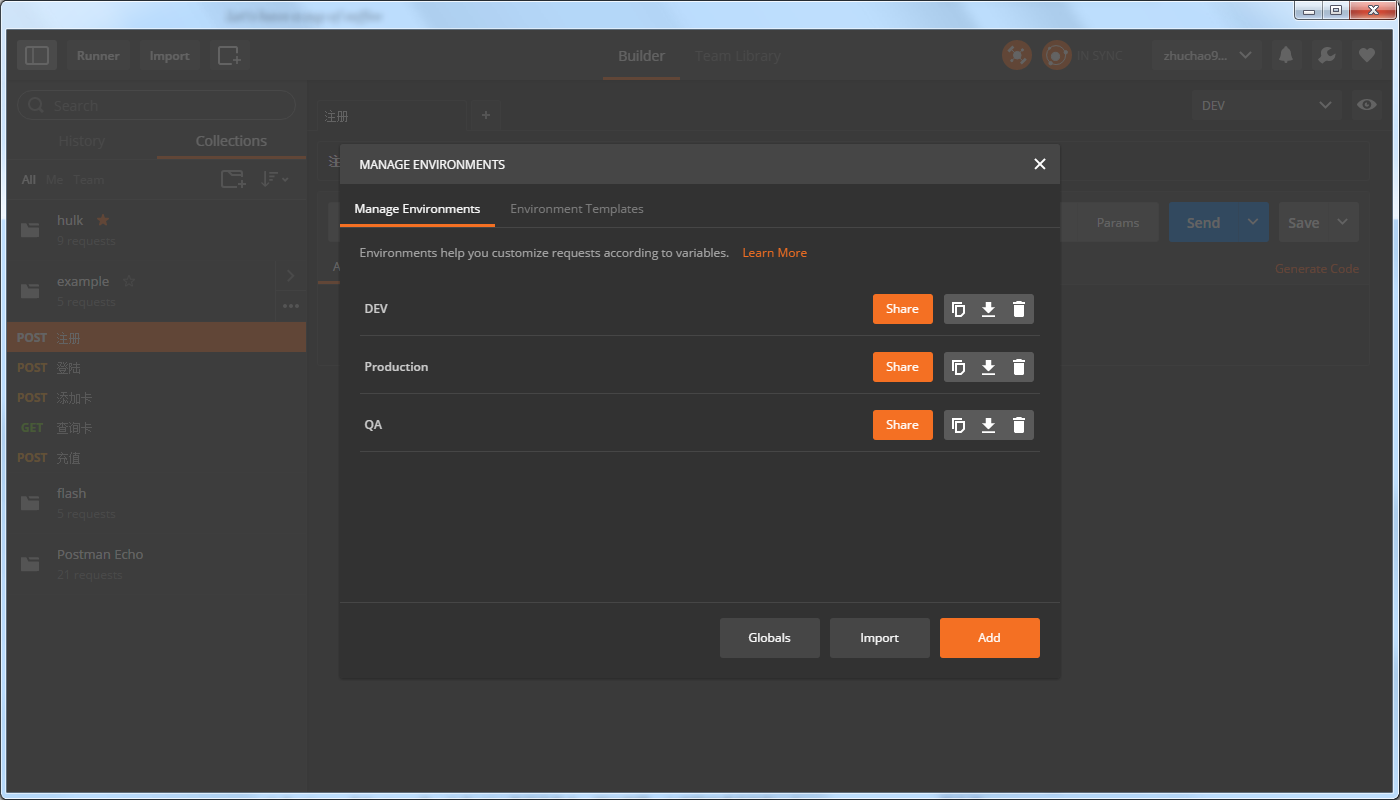Click the sidebar search field

[x=157, y=105]
